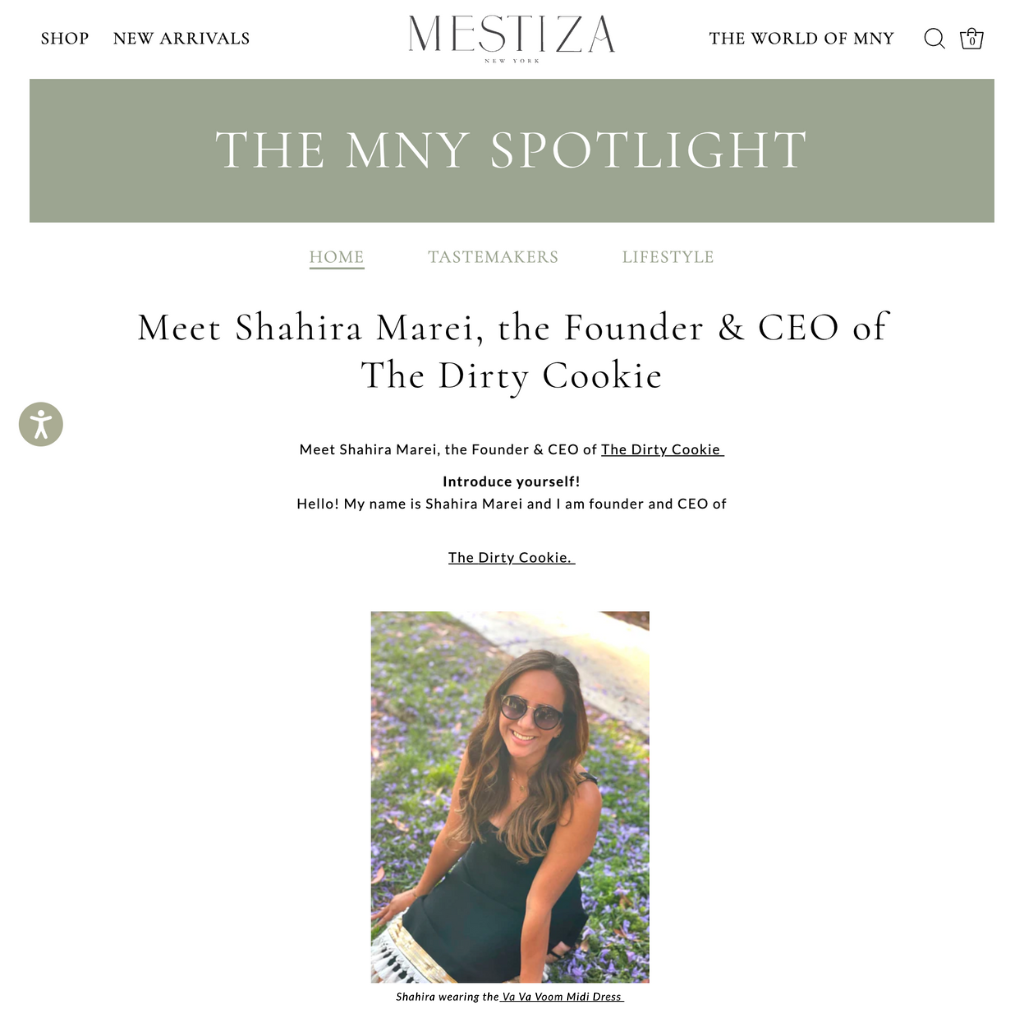Open standalone 'The Dirty Cookie.' link above photo

point(511,558)
